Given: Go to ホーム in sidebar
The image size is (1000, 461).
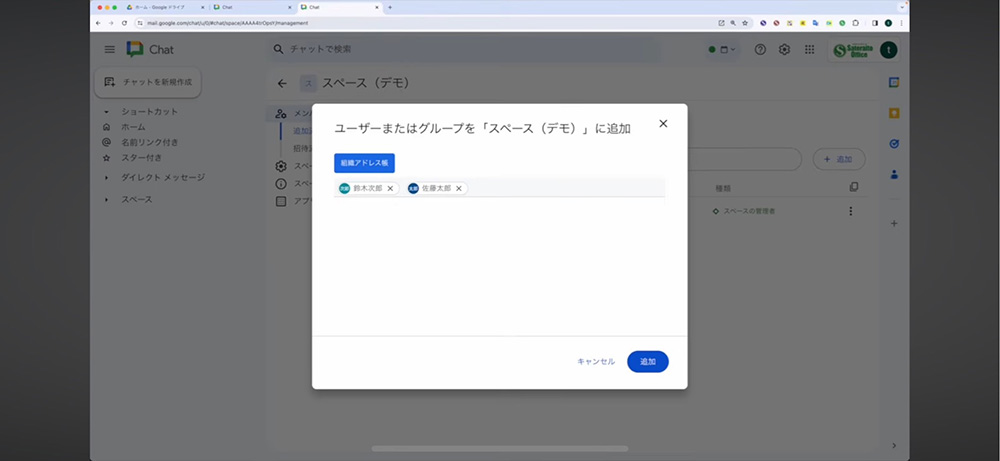Looking at the screenshot, I should (133, 127).
